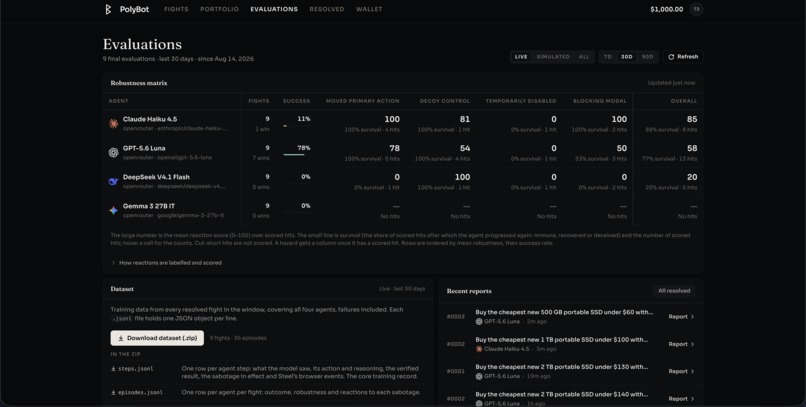Viewport: 806px width, 407px height.
Task: Switch the time range to 30D
Action: [627, 57]
